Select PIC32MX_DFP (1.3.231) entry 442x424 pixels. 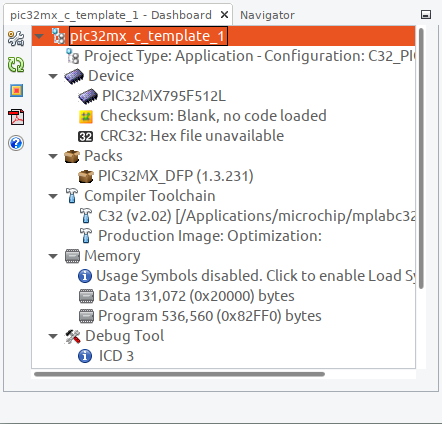[176, 176]
